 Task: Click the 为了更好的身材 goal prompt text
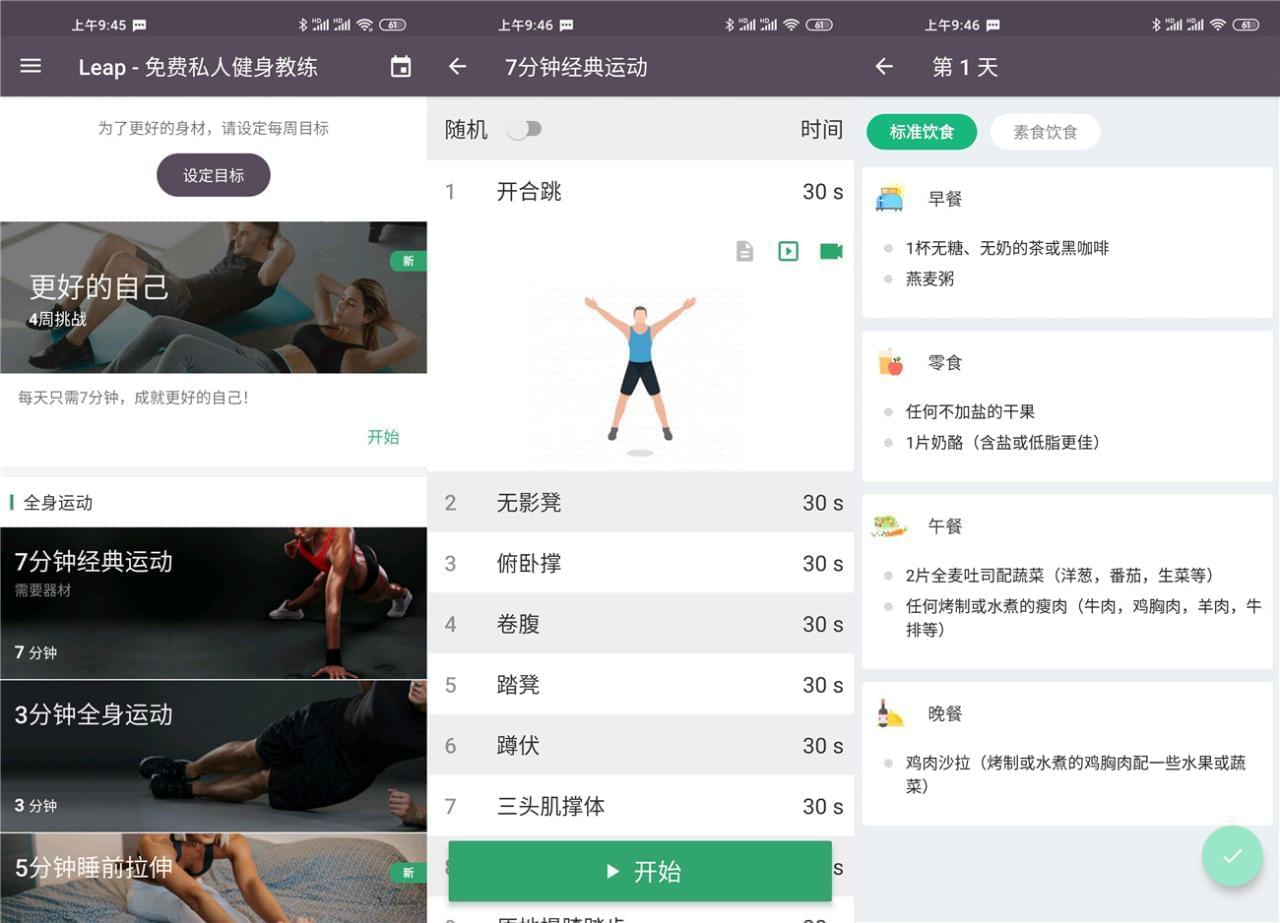(x=213, y=128)
